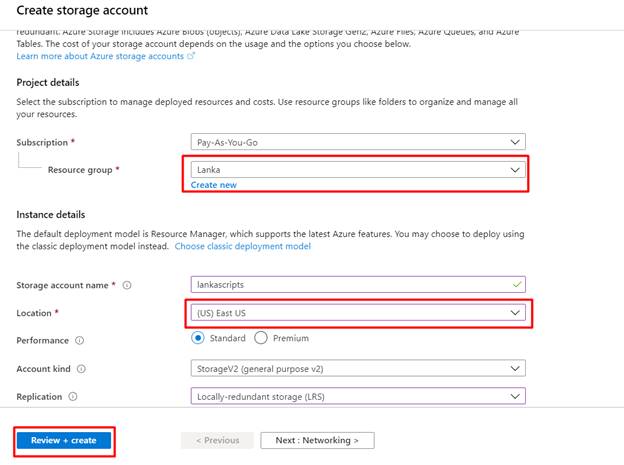Click info icon next to Account kind
624x465 pixels.
tap(82, 369)
